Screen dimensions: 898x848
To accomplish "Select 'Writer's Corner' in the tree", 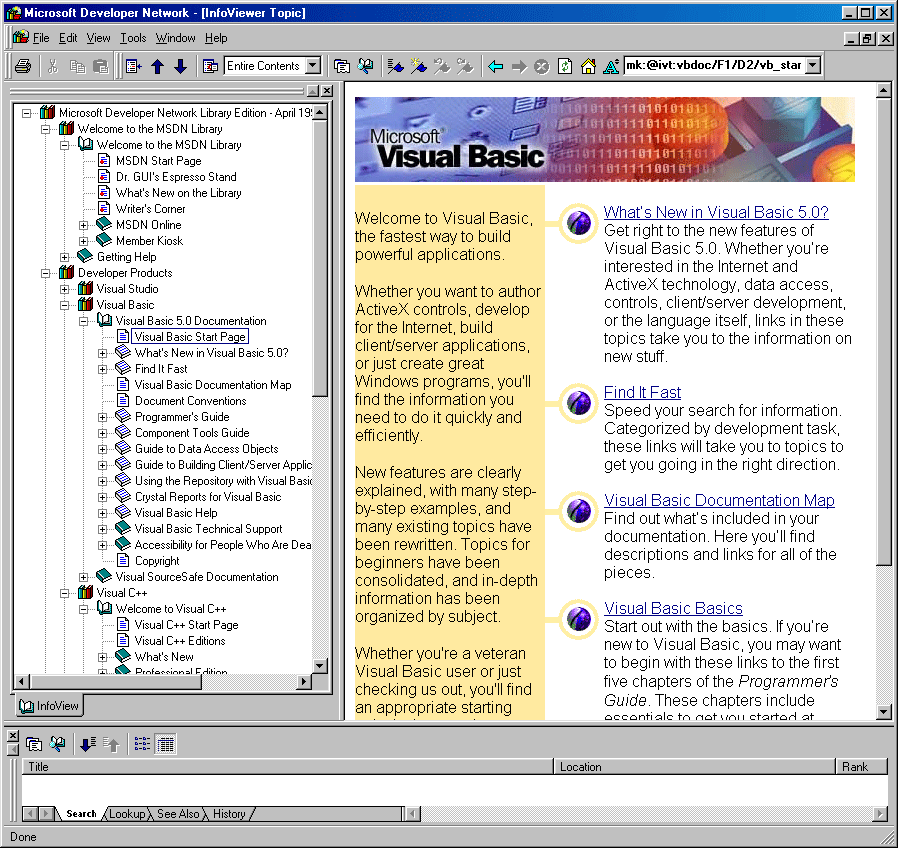I will tap(151, 209).
